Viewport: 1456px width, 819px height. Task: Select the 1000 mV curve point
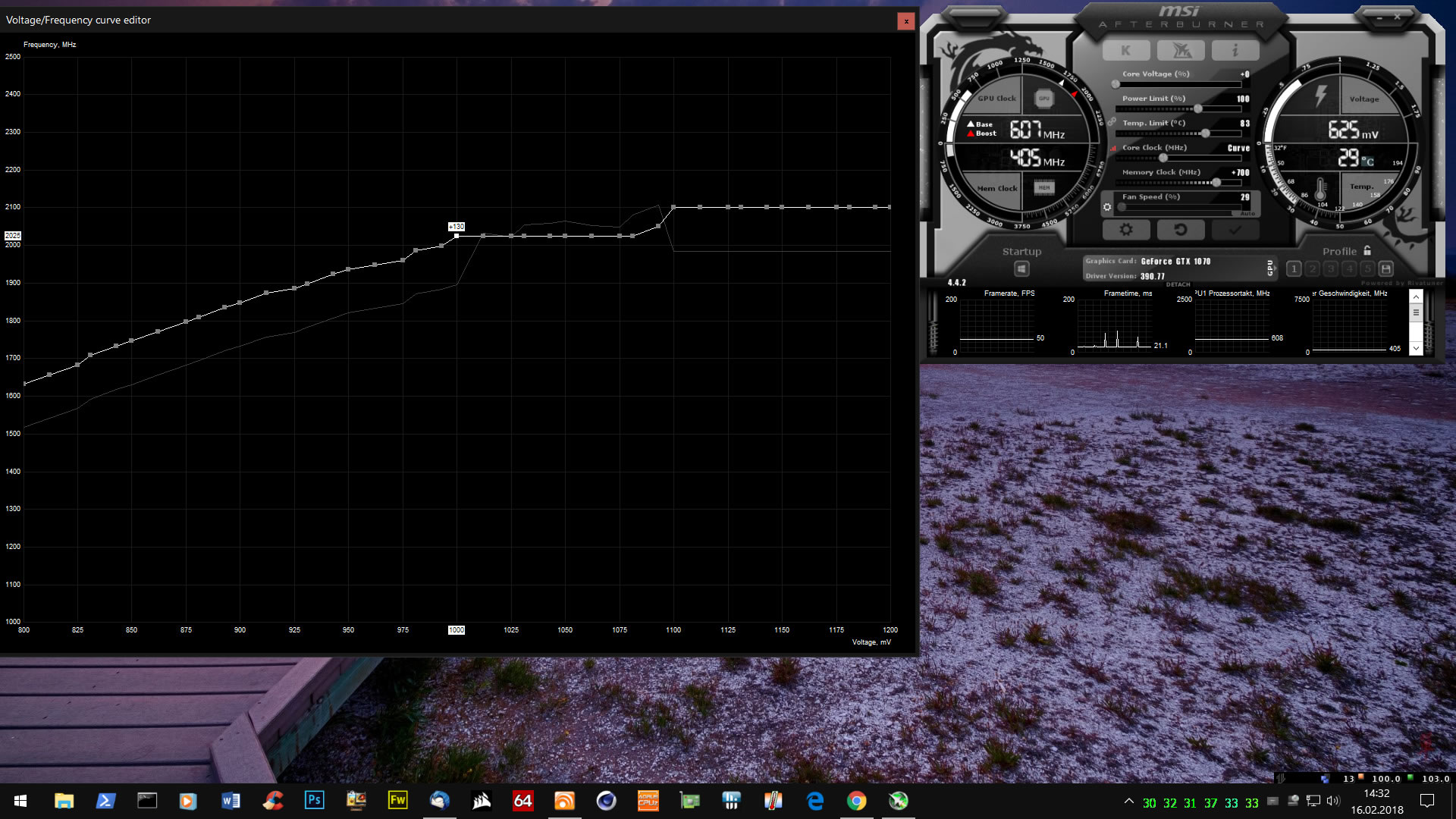pyautogui.click(x=456, y=236)
